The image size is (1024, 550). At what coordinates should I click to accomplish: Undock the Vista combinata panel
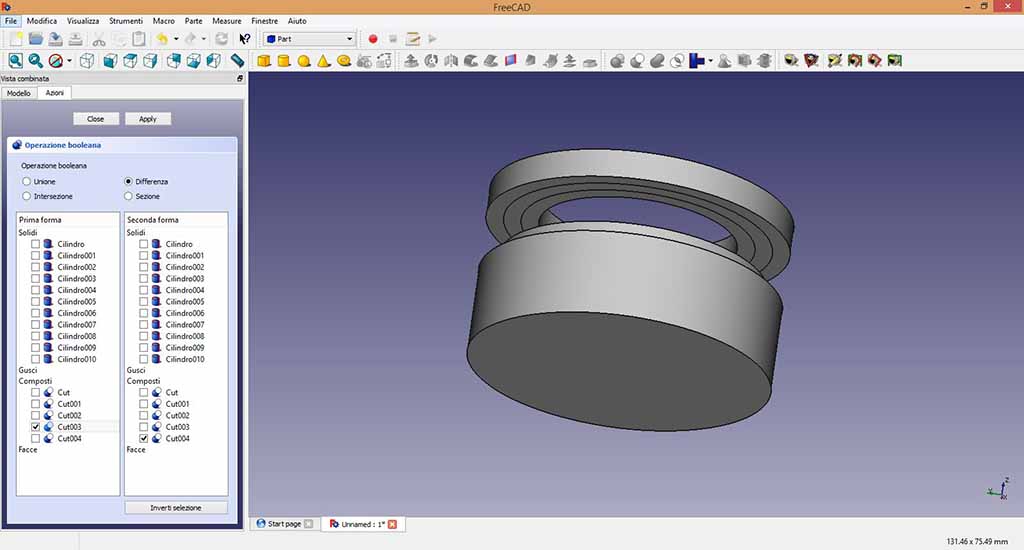tap(240, 78)
